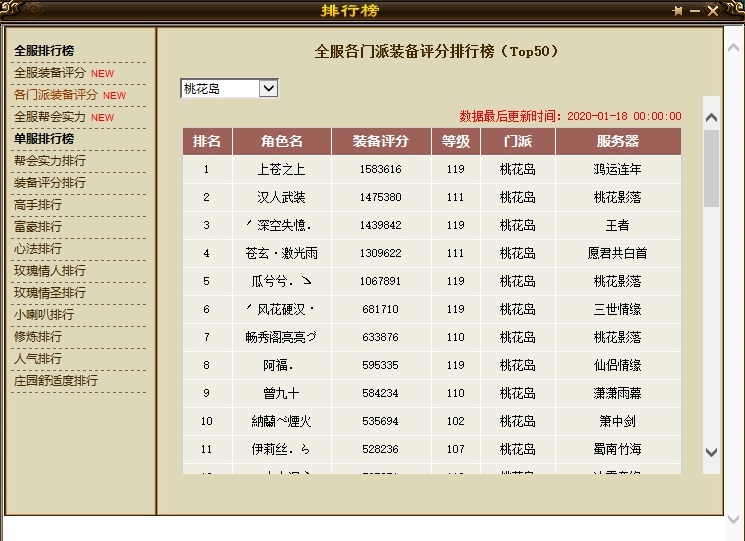The height and width of the screenshot is (541, 745).
Task: Pin the ranking window with pushpin icon
Action: tap(678, 10)
